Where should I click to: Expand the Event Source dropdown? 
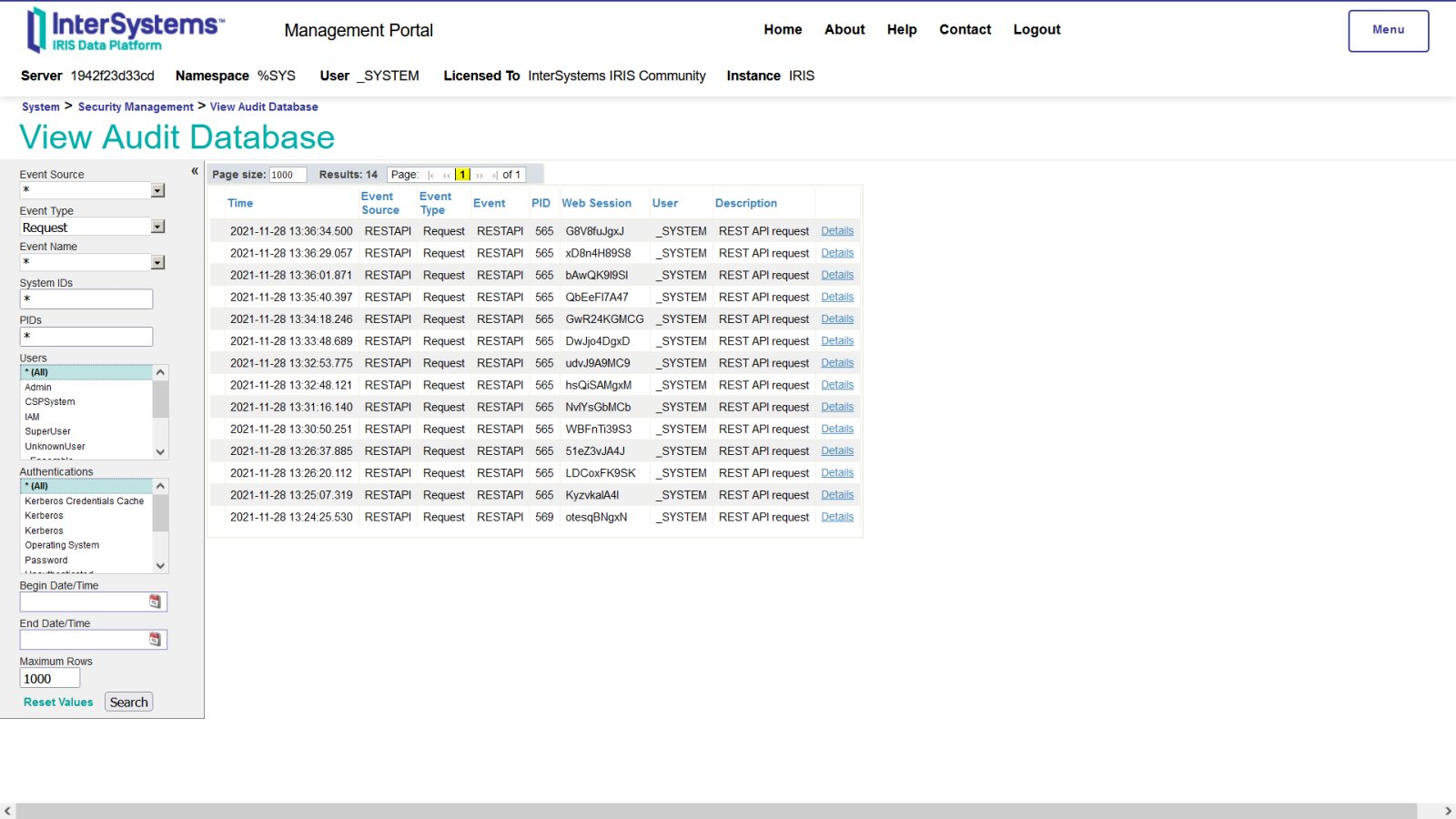click(x=157, y=190)
